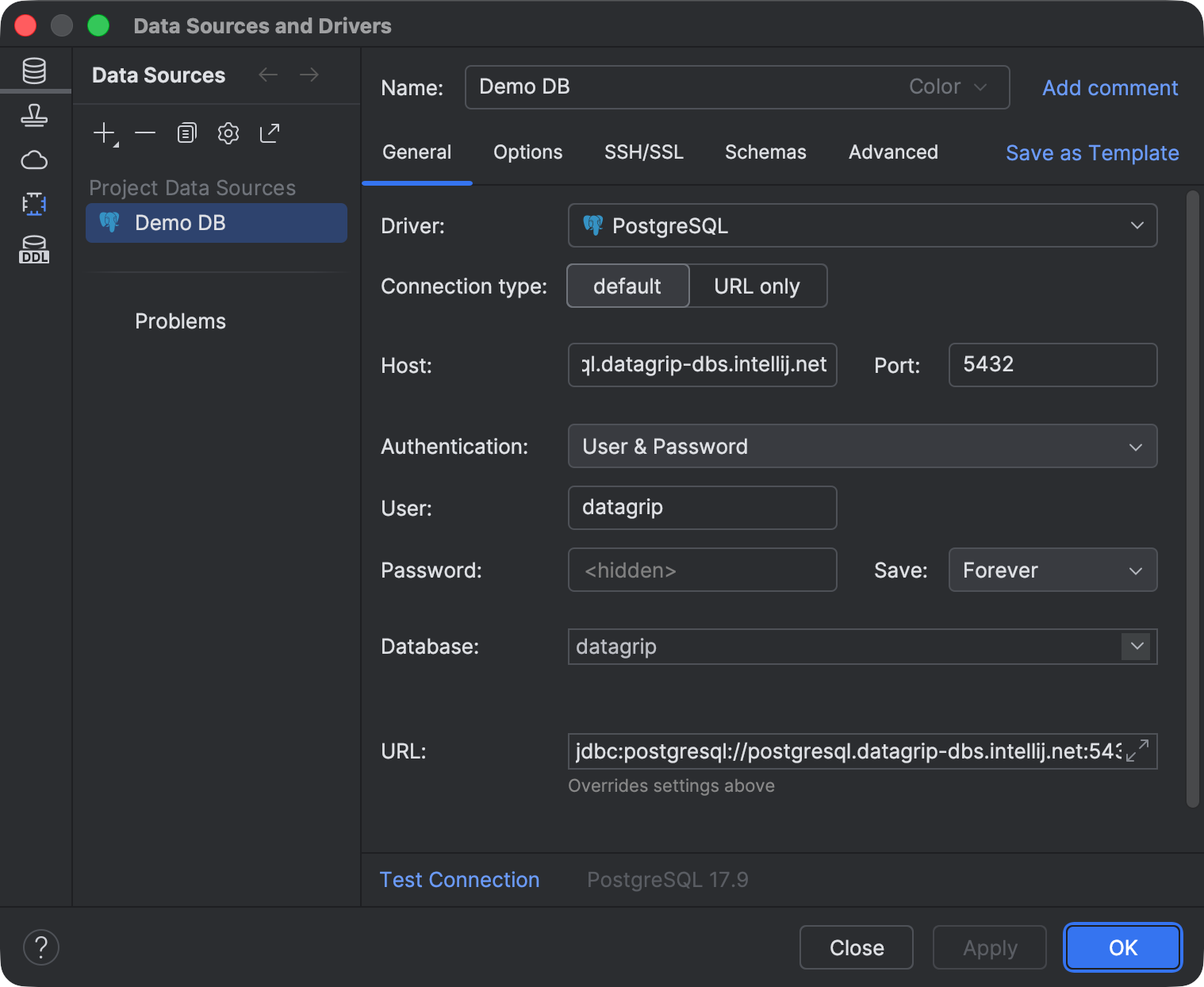Navigate forward with the right arrow

pyautogui.click(x=309, y=75)
